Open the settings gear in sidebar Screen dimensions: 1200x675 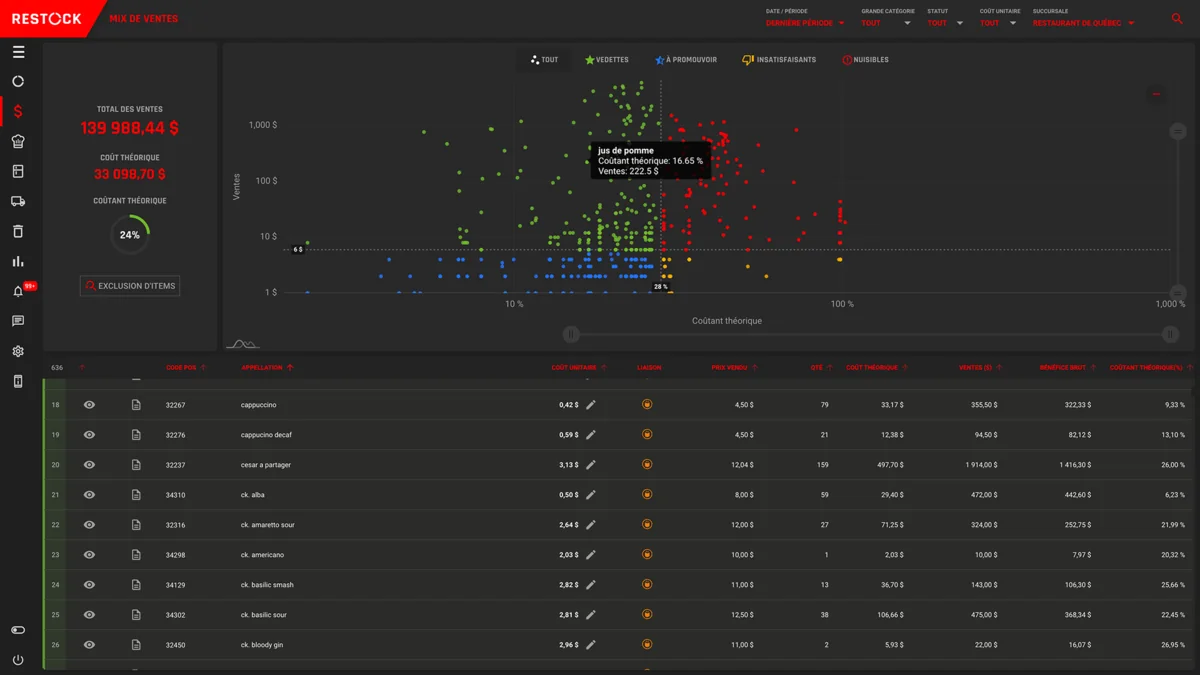click(18, 351)
